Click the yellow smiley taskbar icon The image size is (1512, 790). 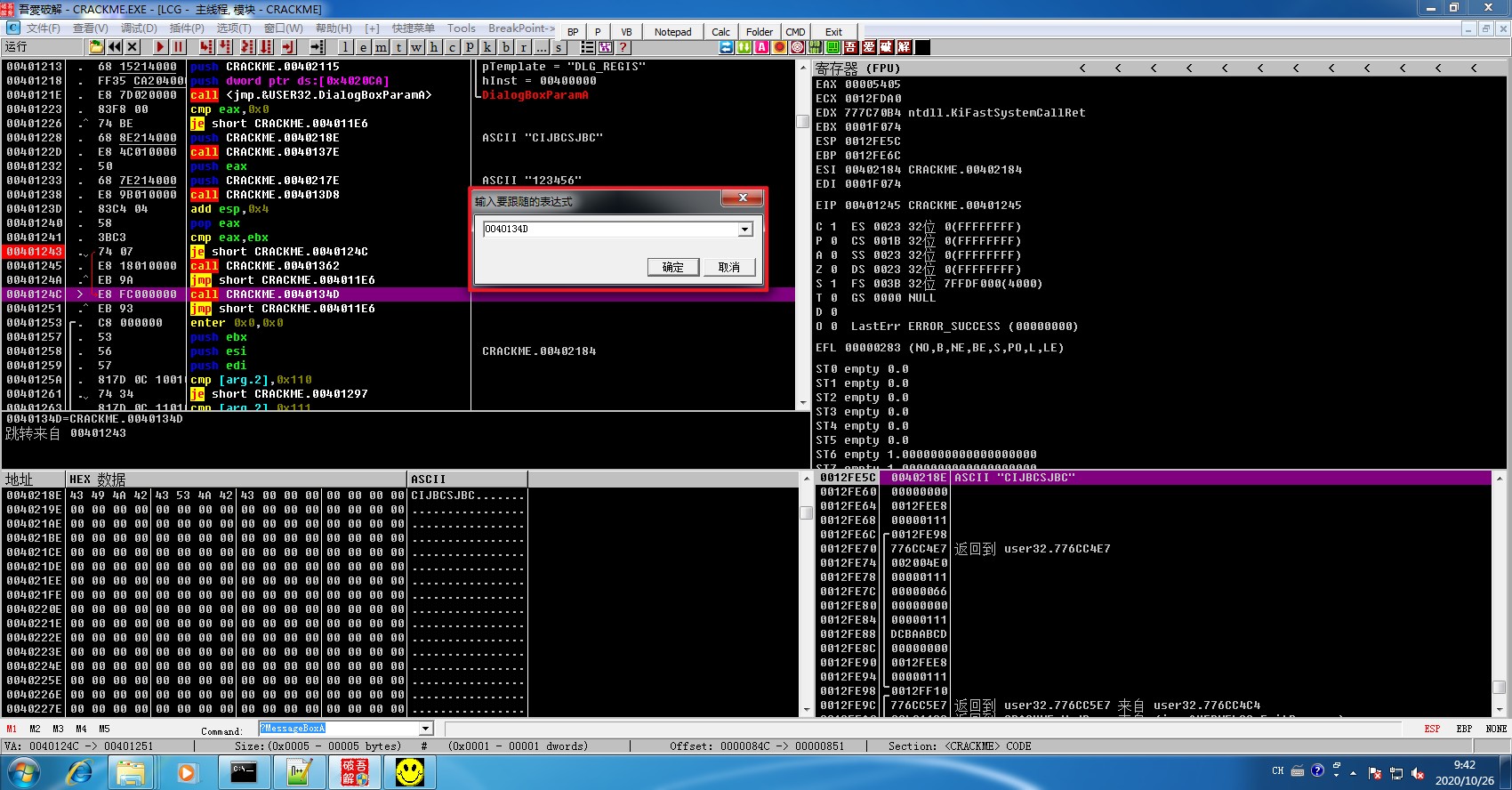point(409,772)
